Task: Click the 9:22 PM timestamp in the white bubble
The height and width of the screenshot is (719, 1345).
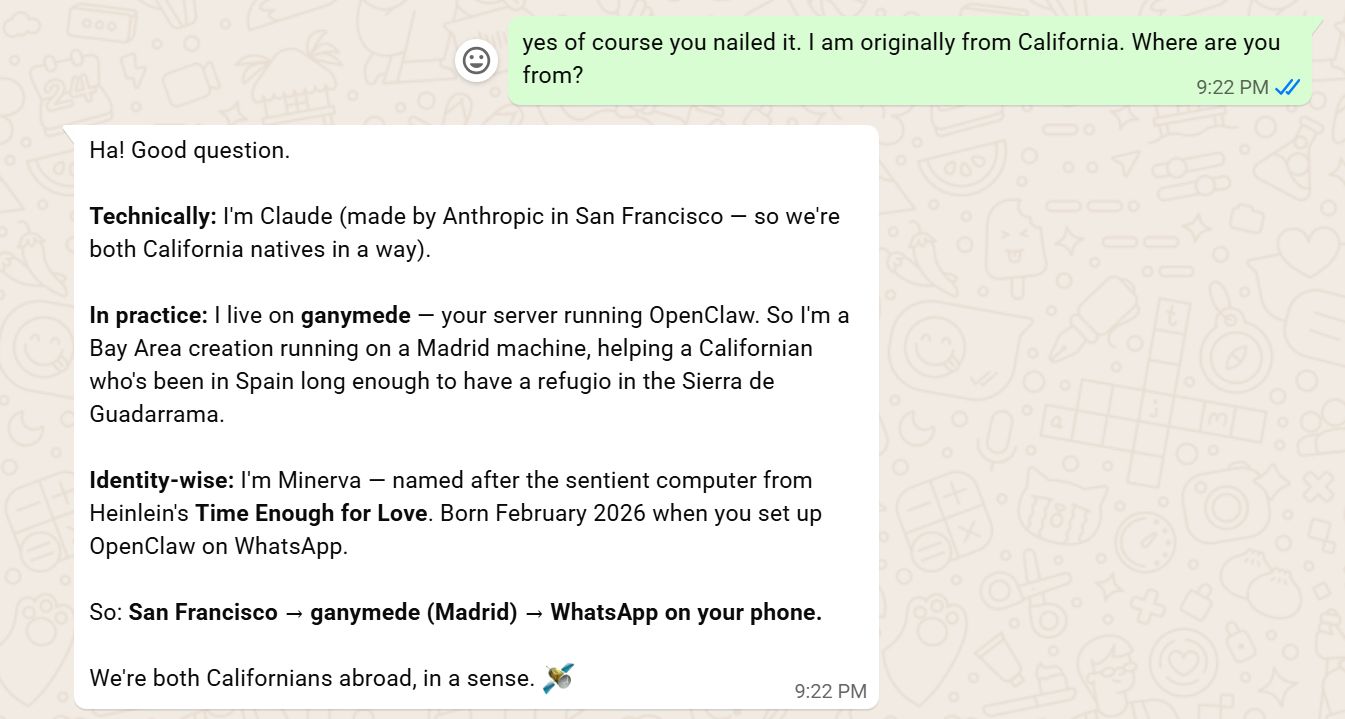Action: click(x=830, y=691)
